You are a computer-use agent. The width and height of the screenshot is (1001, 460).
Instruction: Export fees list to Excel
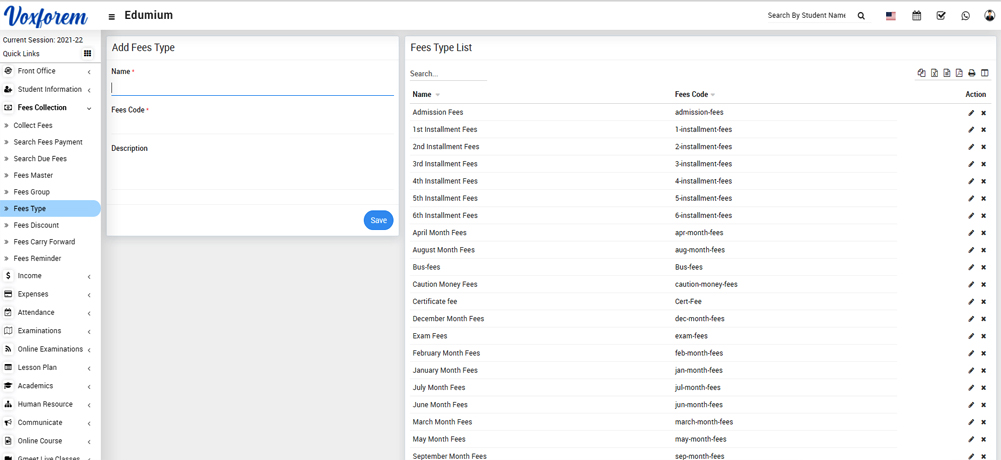[x=934, y=73]
